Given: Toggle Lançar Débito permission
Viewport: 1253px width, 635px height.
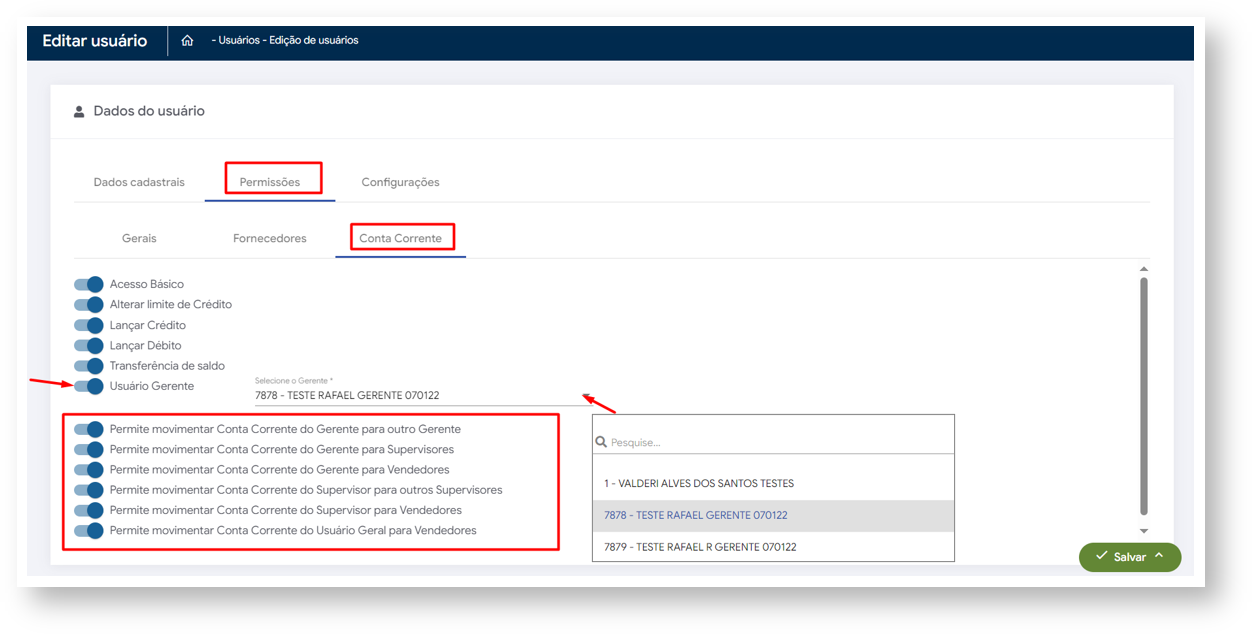Looking at the screenshot, I should (x=89, y=345).
